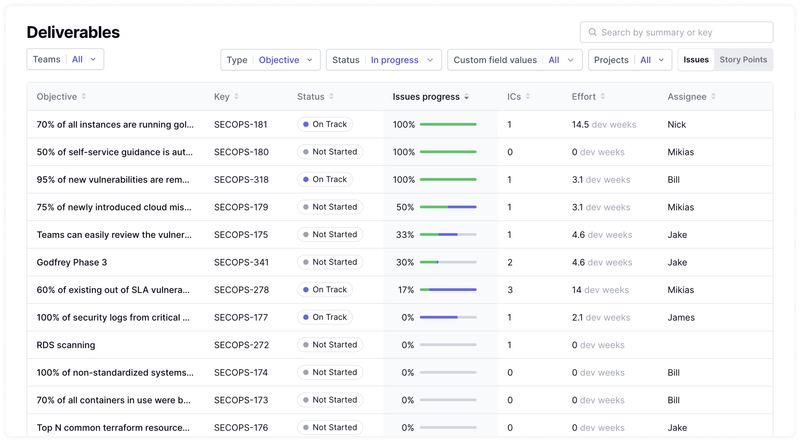Toggle Issues progress sort arrow
Viewport: 800px width, 442px height.
(x=467, y=97)
